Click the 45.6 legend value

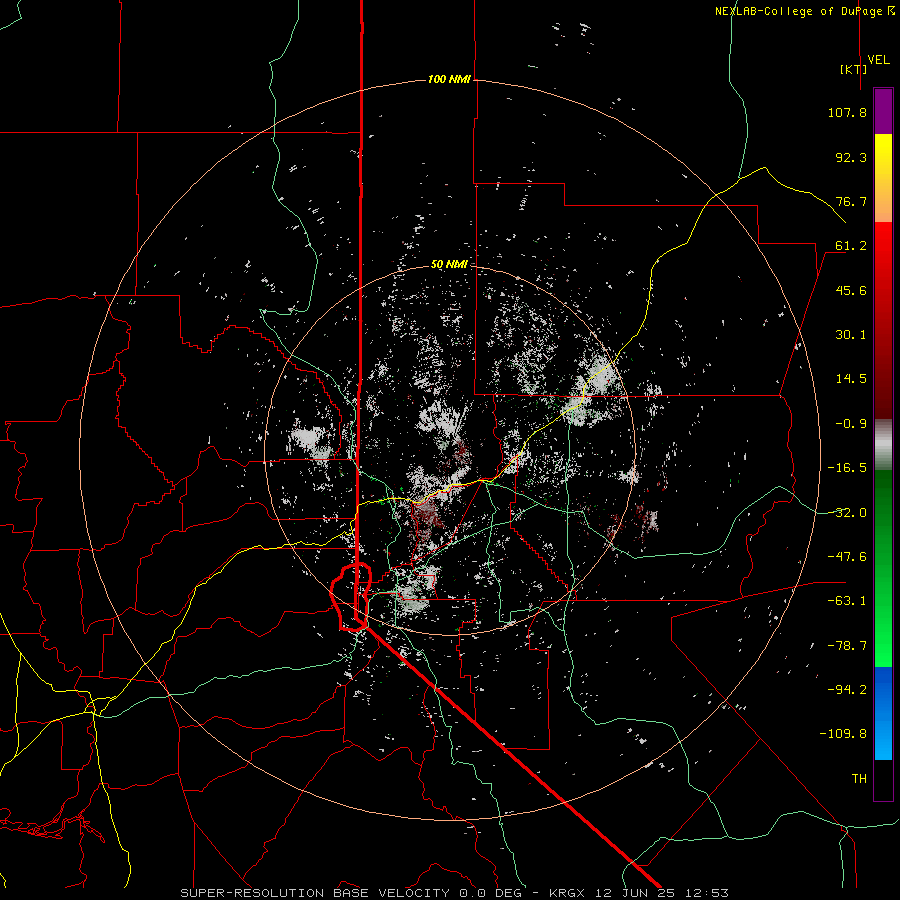coord(851,290)
